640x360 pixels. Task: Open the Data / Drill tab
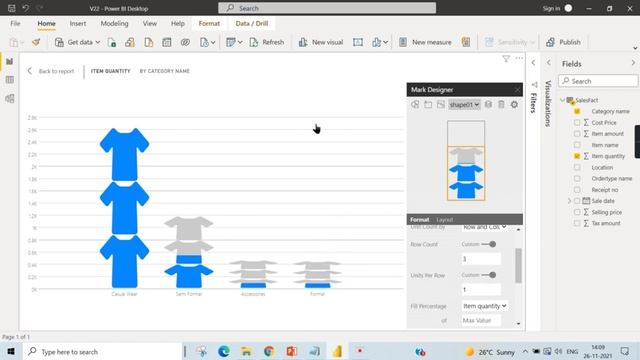click(252, 24)
